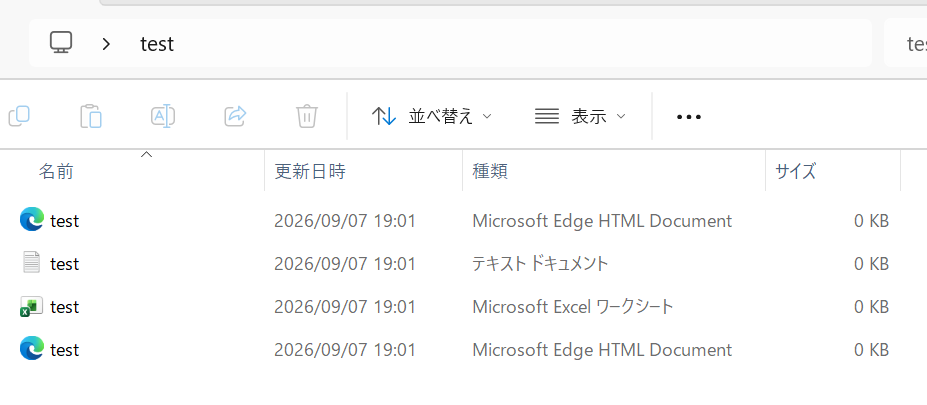Sort by the 種類 column header
Screen dimensions: 927x405
614,171
